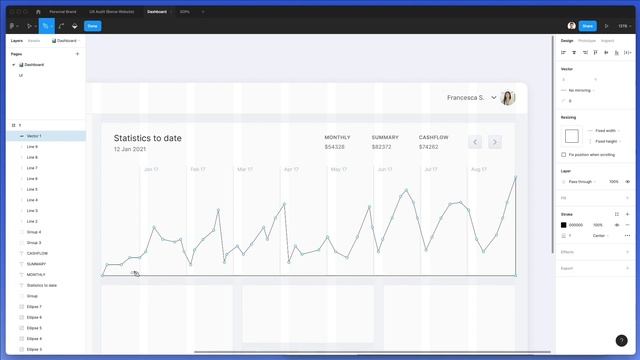Image resolution: width=640 pixels, height=360 pixels.
Task: Select the Vector 1 layer
Action: (46, 136)
